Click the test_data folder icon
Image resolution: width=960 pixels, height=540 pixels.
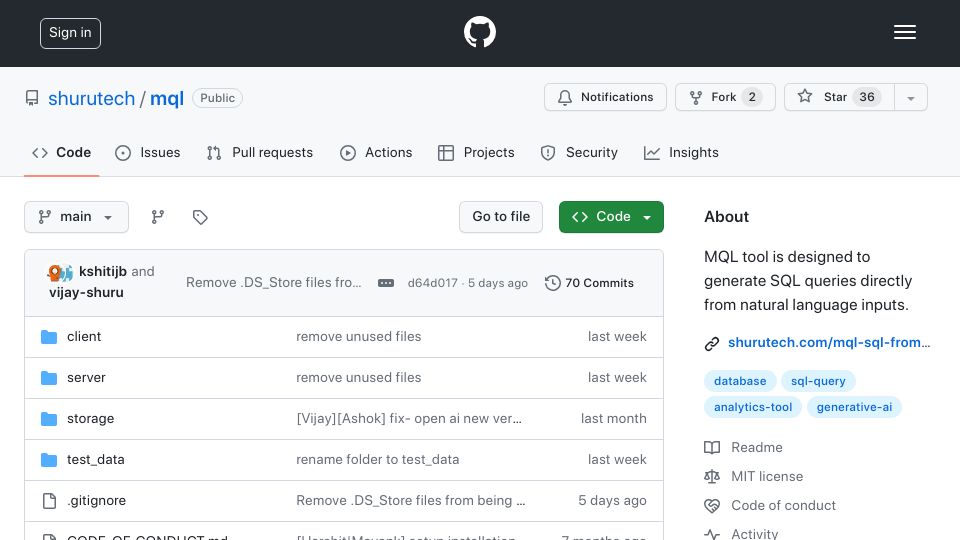pyautogui.click(x=49, y=460)
